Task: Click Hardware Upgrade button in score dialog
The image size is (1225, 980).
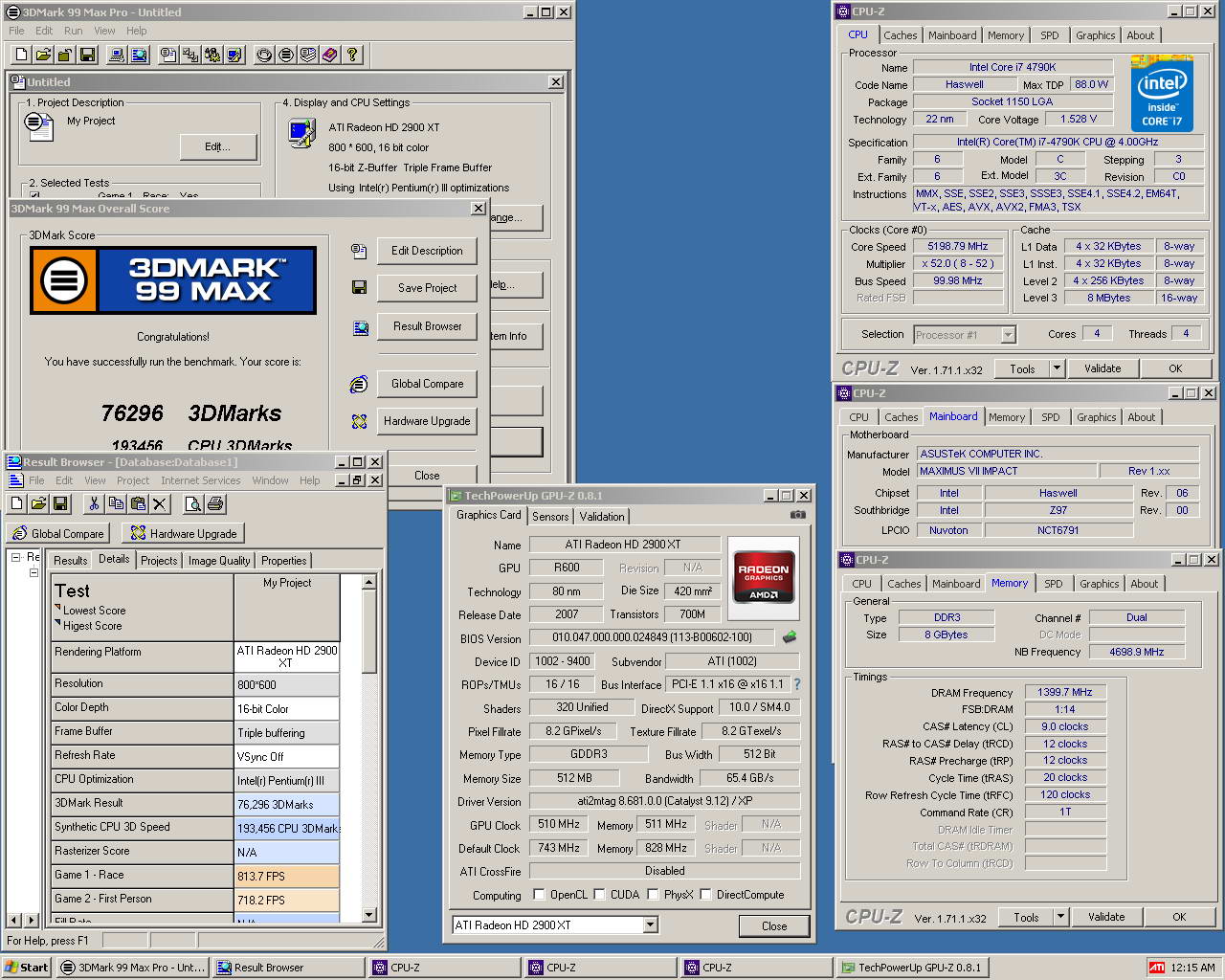Action: point(427,421)
